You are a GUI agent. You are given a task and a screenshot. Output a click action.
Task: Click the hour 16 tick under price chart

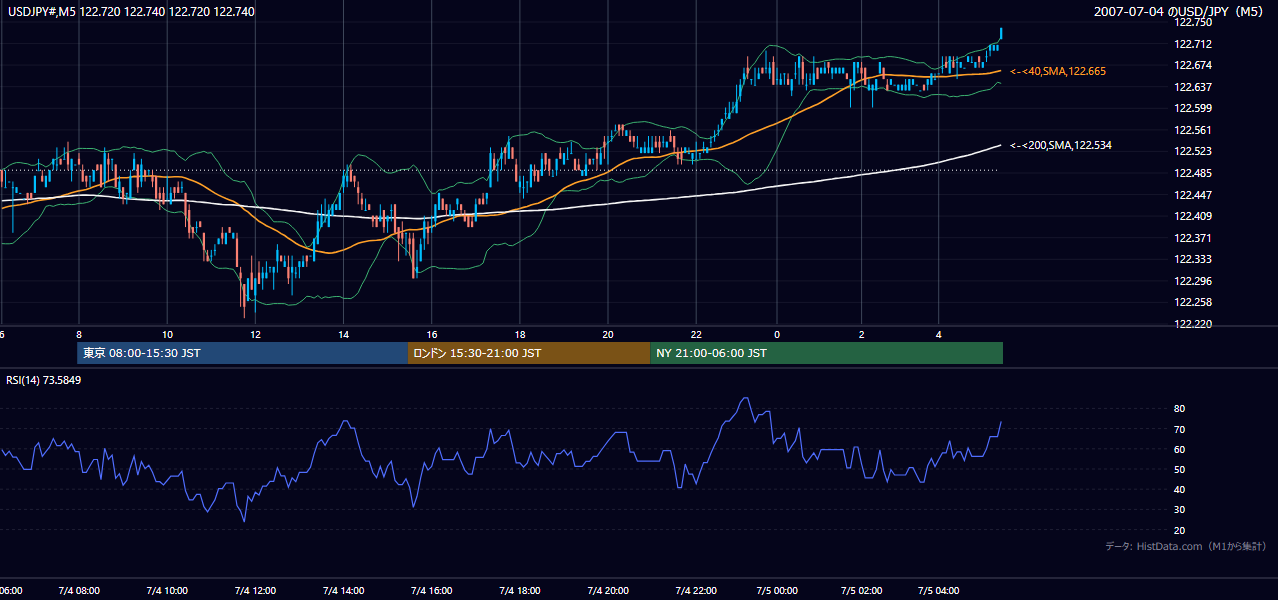(431, 334)
